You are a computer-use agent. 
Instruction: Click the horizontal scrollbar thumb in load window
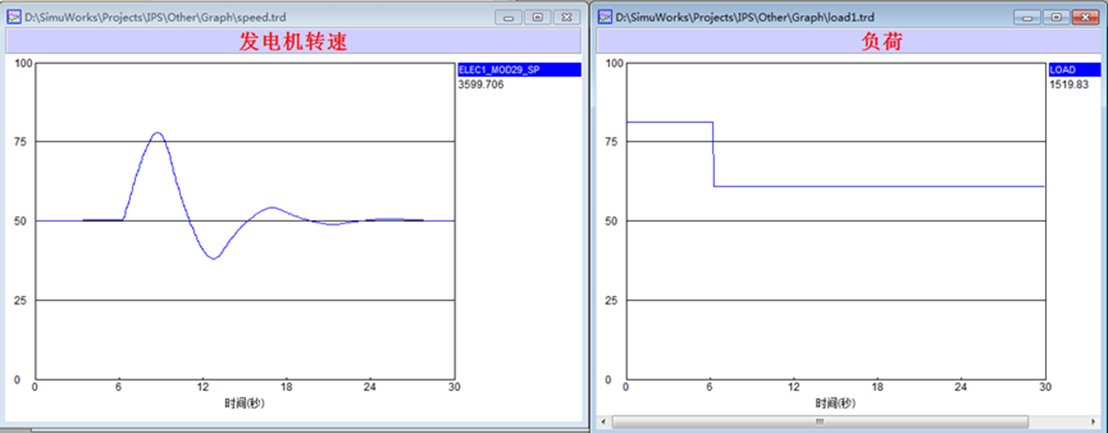(820, 422)
